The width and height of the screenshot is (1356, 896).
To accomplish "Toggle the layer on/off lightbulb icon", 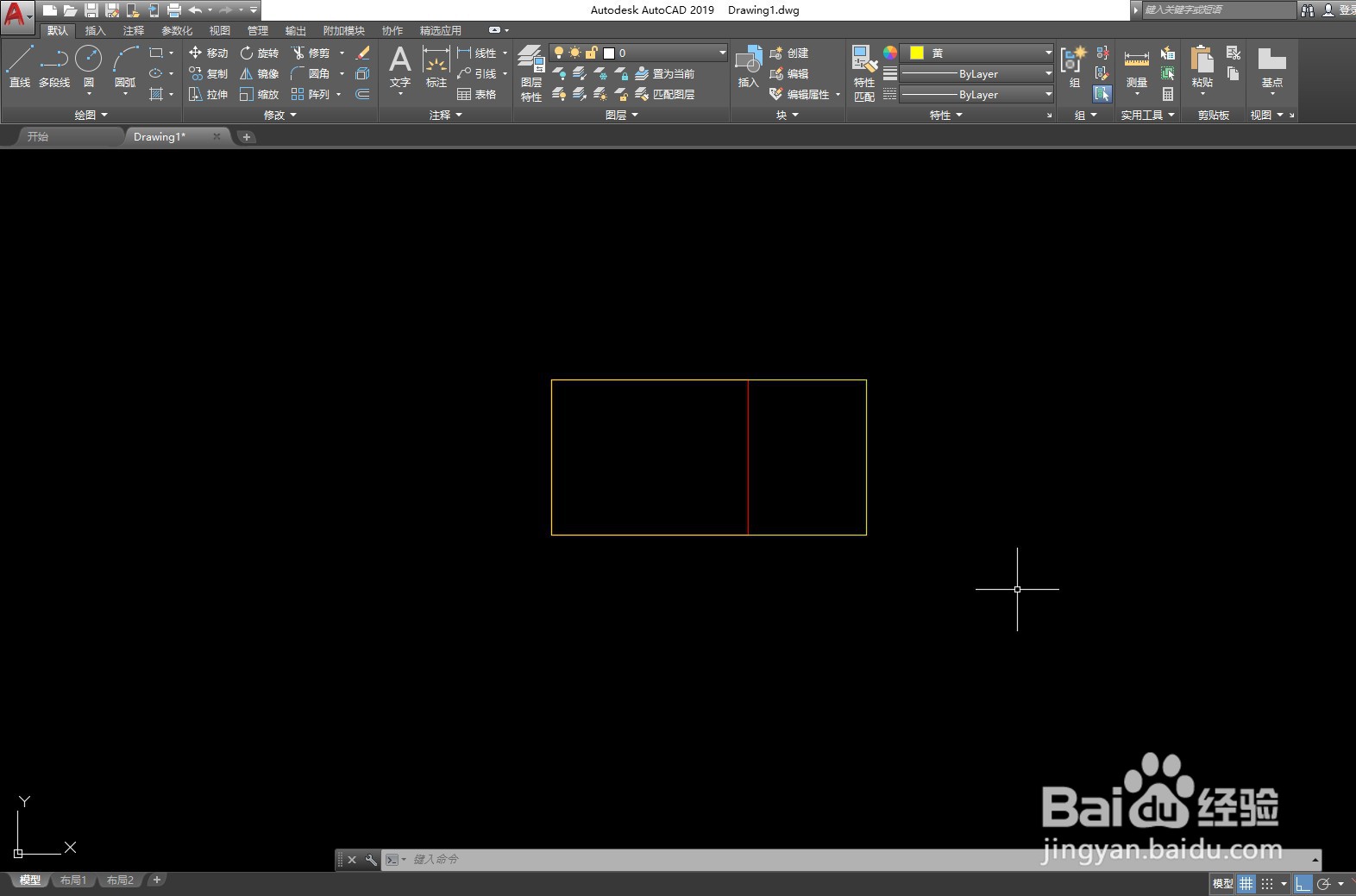I will click(559, 53).
